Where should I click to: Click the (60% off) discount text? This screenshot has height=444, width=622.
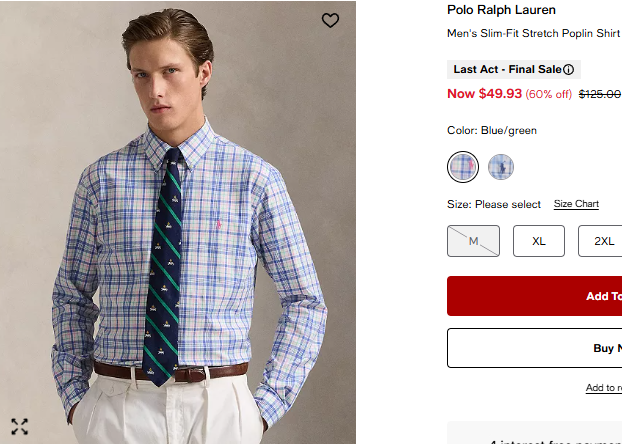point(549,94)
